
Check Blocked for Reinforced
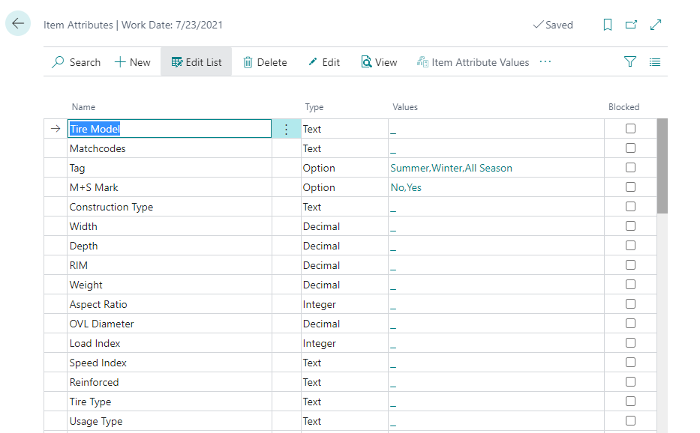(630, 382)
